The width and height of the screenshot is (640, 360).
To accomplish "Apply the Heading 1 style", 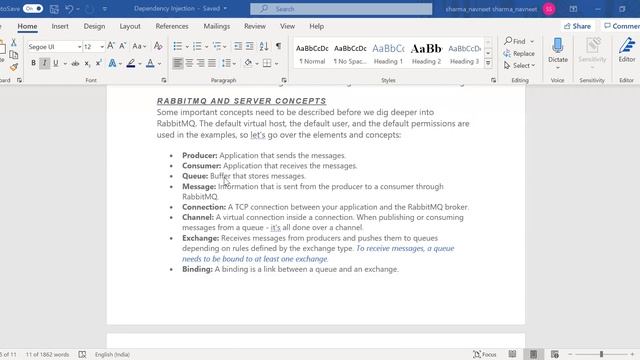I will (x=388, y=54).
